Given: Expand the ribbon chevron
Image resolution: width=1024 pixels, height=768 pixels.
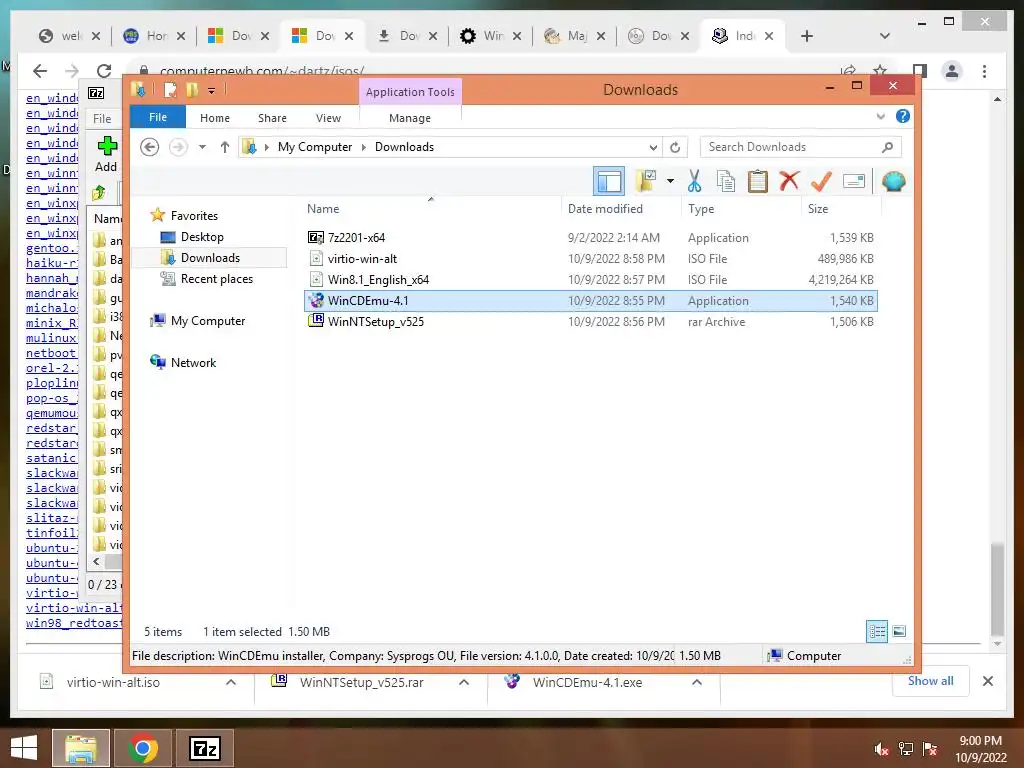Looking at the screenshot, I should click(880, 116).
